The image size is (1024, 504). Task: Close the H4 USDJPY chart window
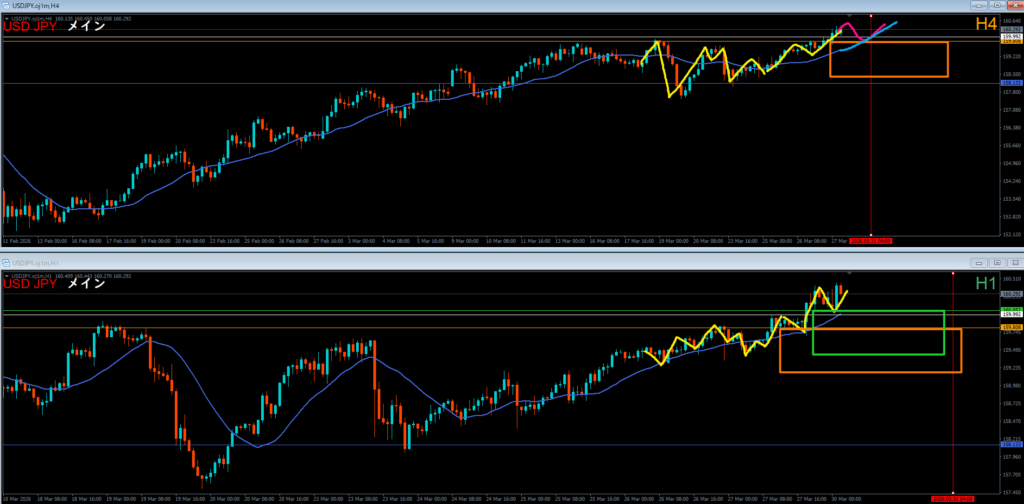(x=1013, y=6)
